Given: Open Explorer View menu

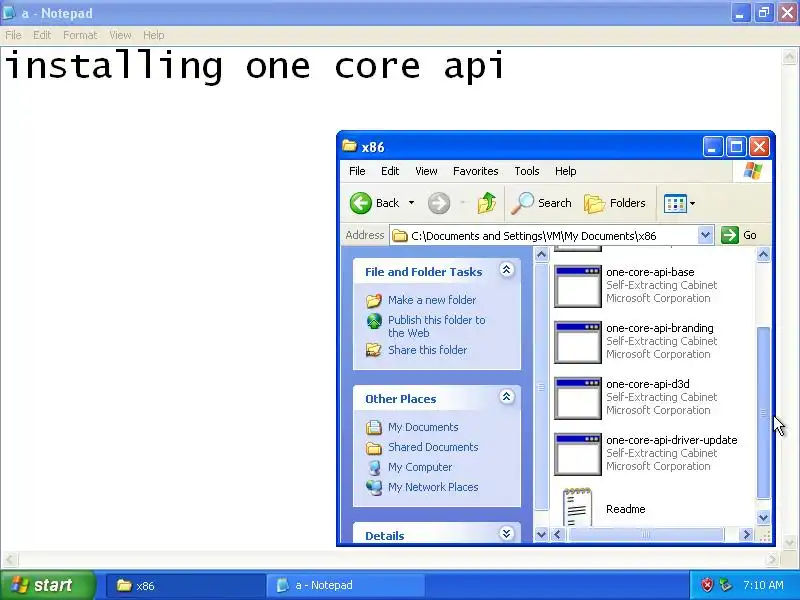Looking at the screenshot, I should tap(426, 171).
